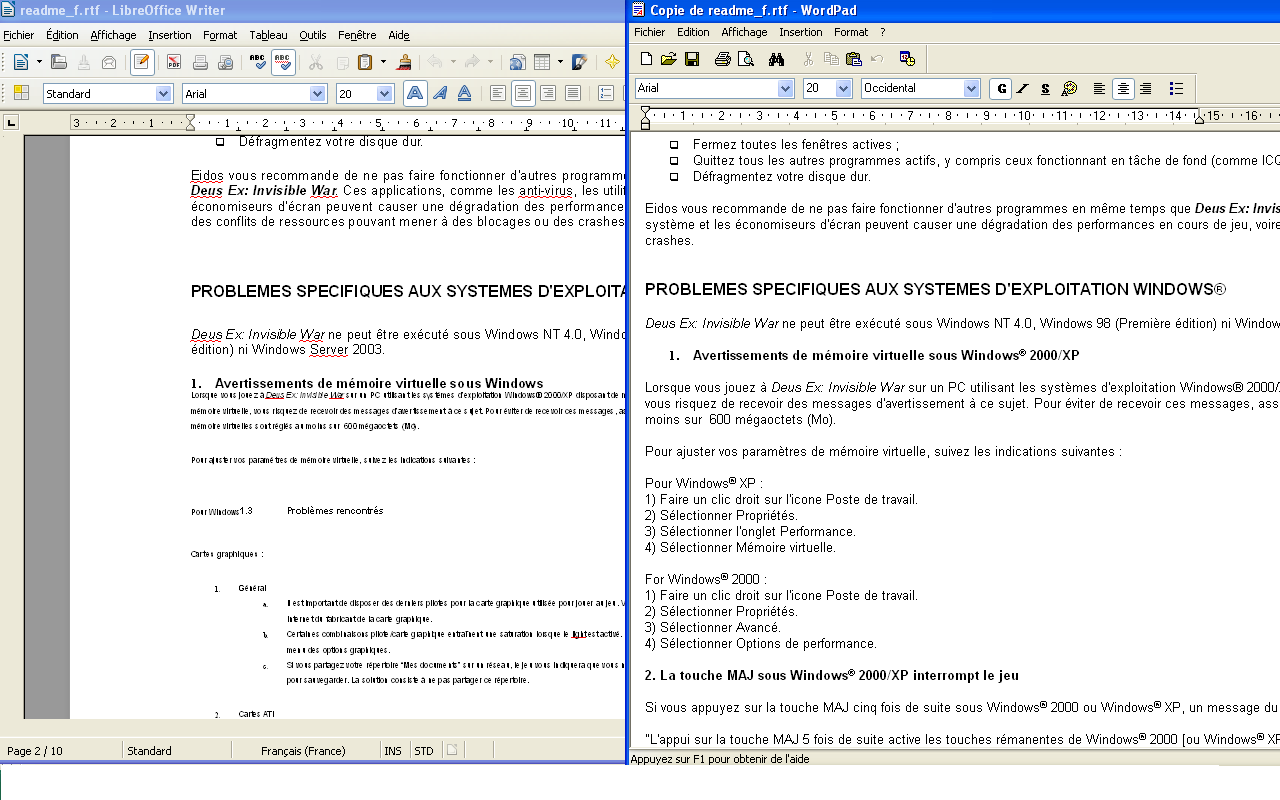Screen dimensions: 1280x800
Task: Toggle Italic formatting in LibreOffice
Action: 440,93
